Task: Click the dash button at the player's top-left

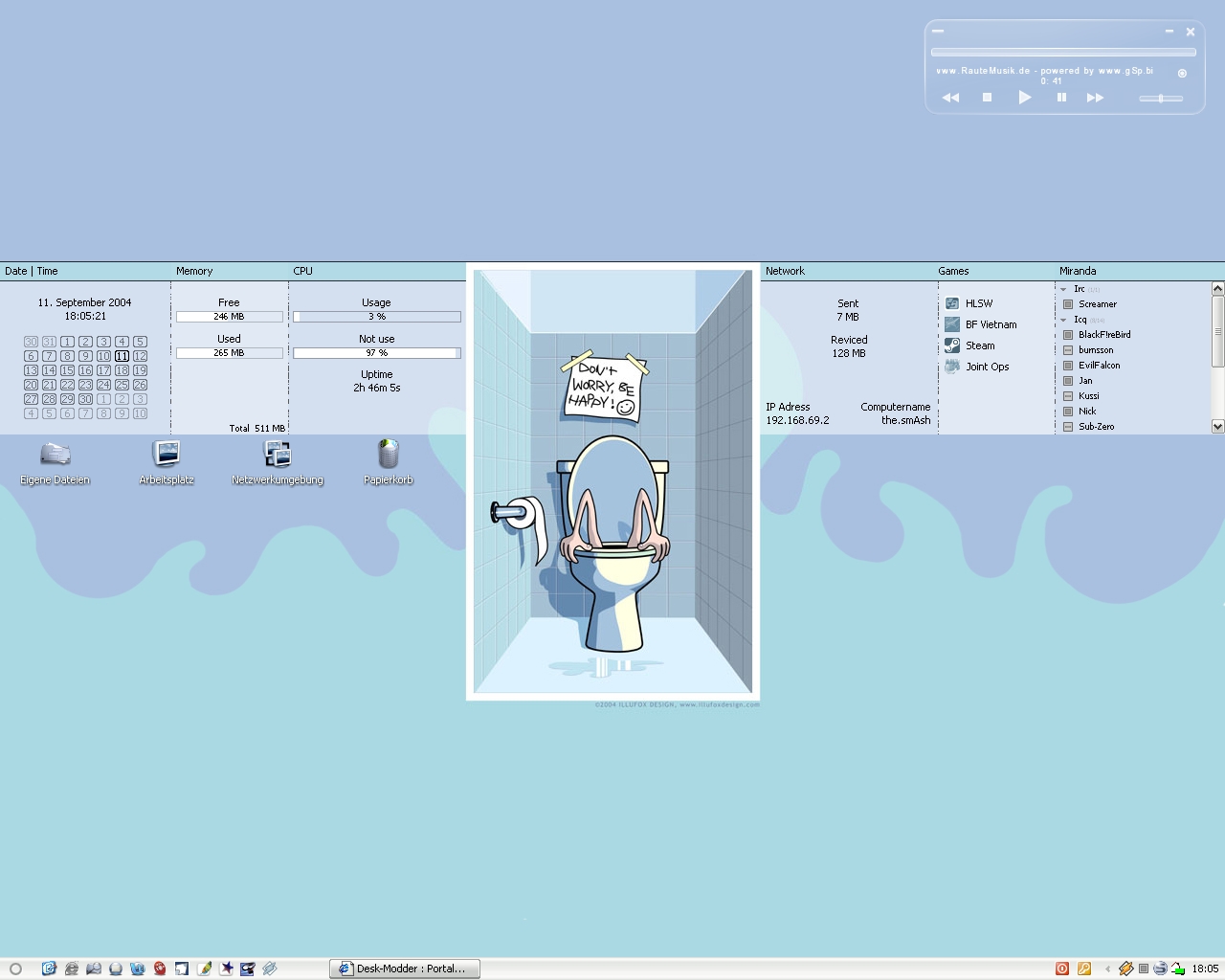Action: click(x=938, y=32)
